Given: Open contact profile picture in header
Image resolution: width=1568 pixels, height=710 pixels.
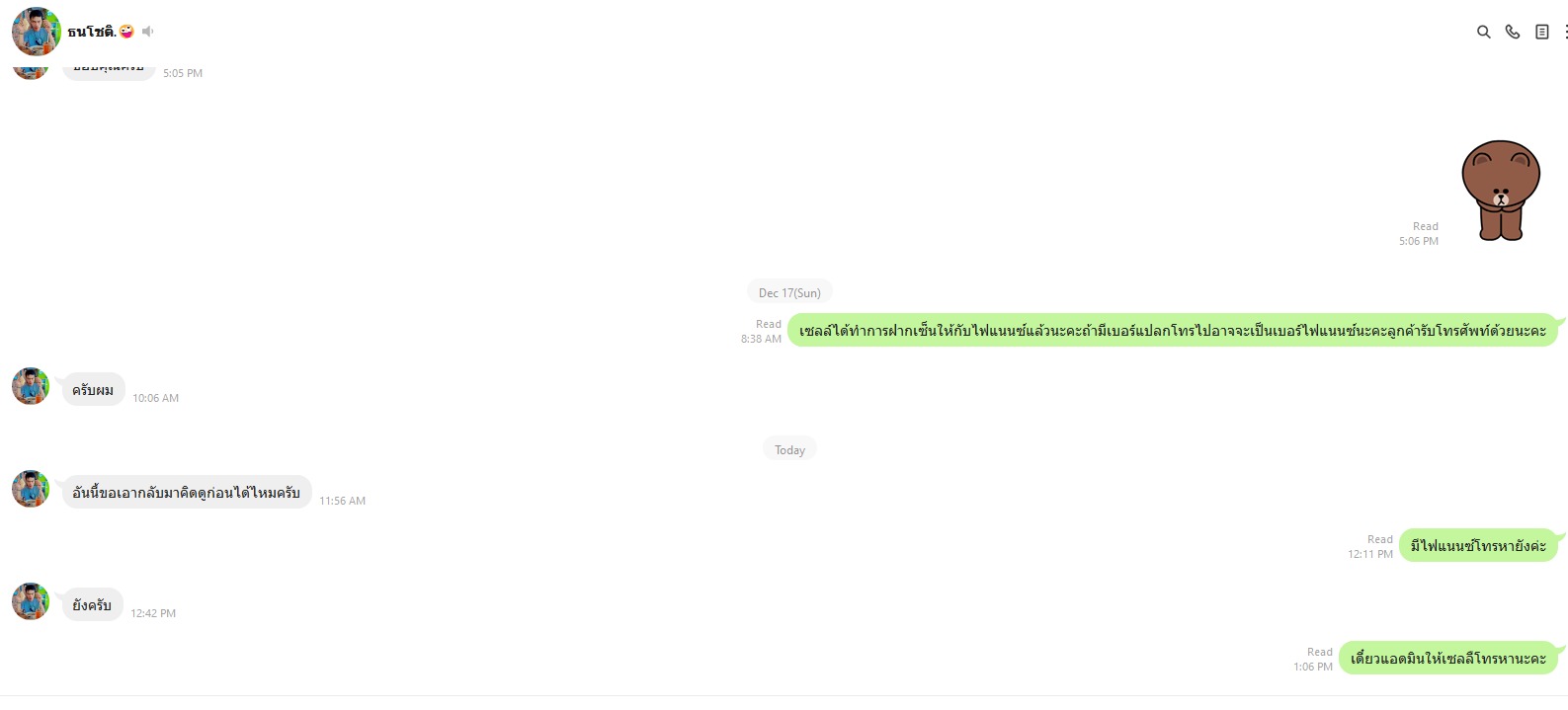Looking at the screenshot, I should click(x=37, y=32).
